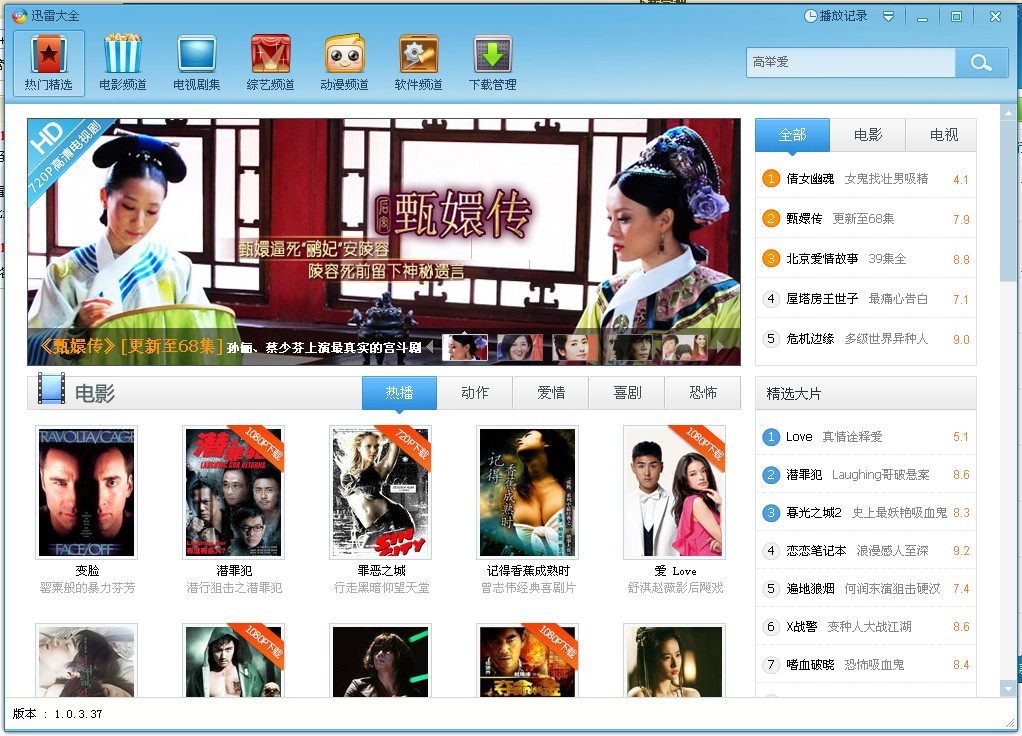Click banner carousel next arrow
The image size is (1022, 736).
(x=720, y=347)
